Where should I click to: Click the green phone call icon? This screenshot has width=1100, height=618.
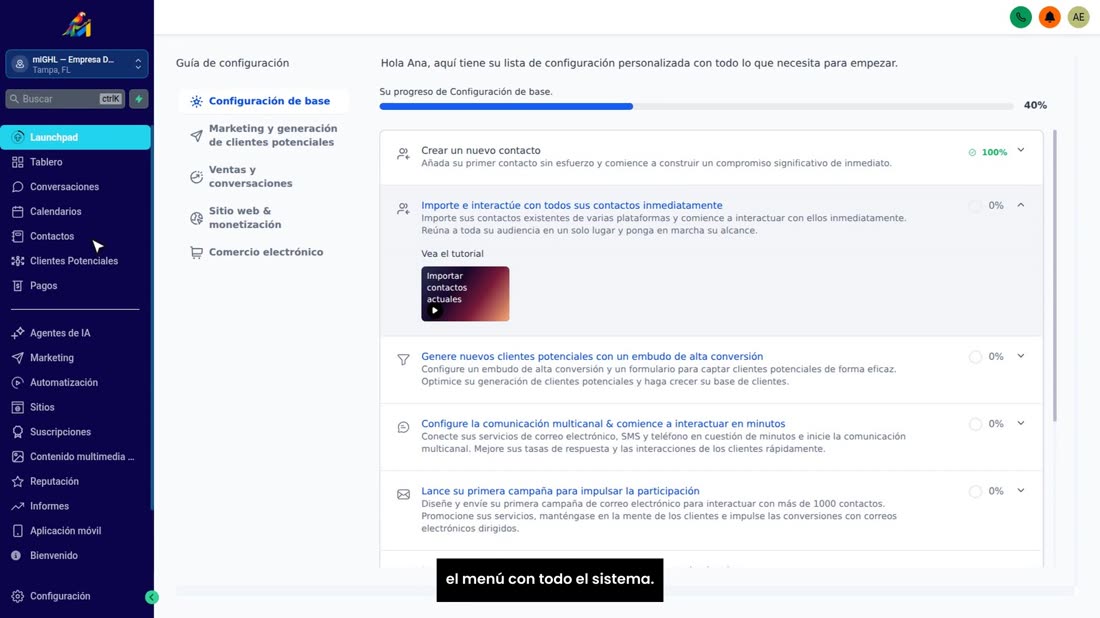(x=1020, y=17)
